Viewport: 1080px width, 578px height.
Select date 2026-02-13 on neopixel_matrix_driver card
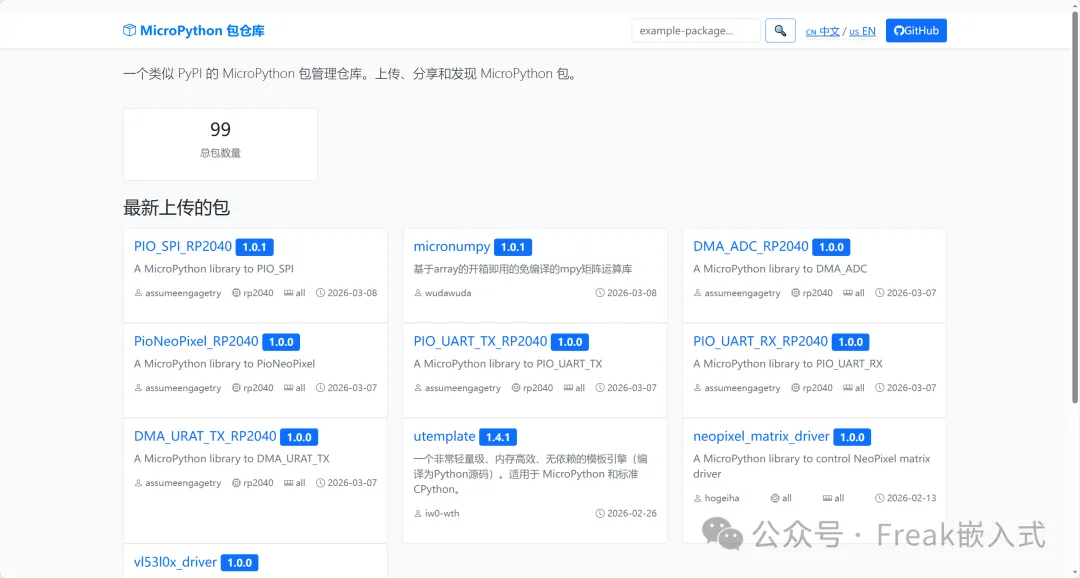click(x=911, y=498)
